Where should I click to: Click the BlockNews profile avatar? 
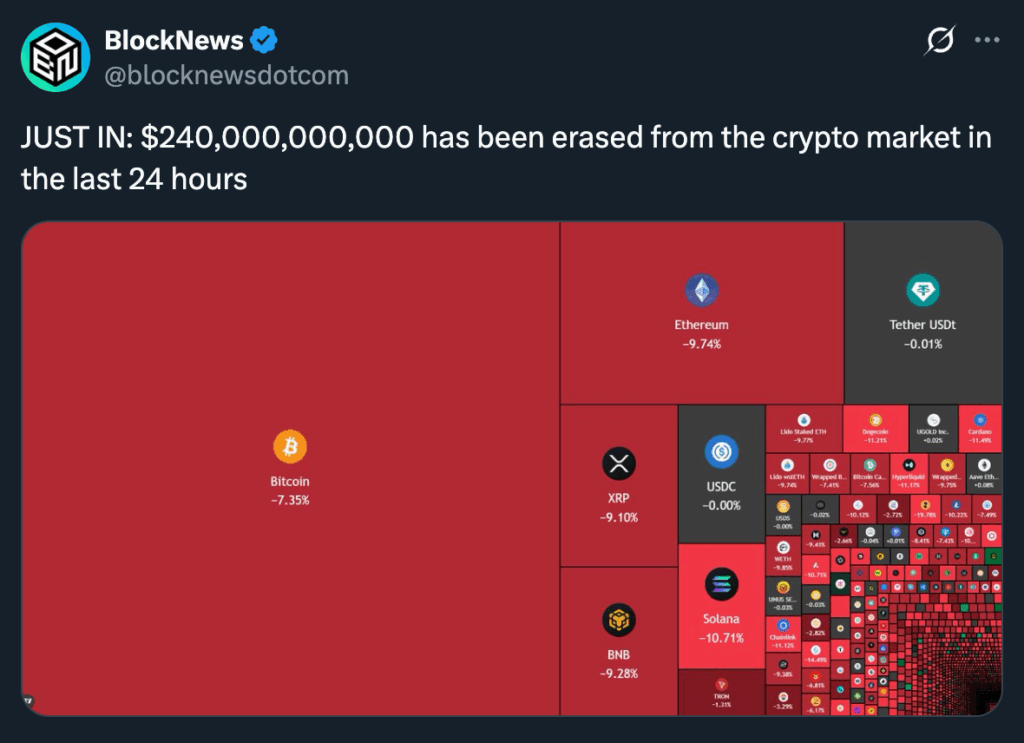[x=56, y=57]
